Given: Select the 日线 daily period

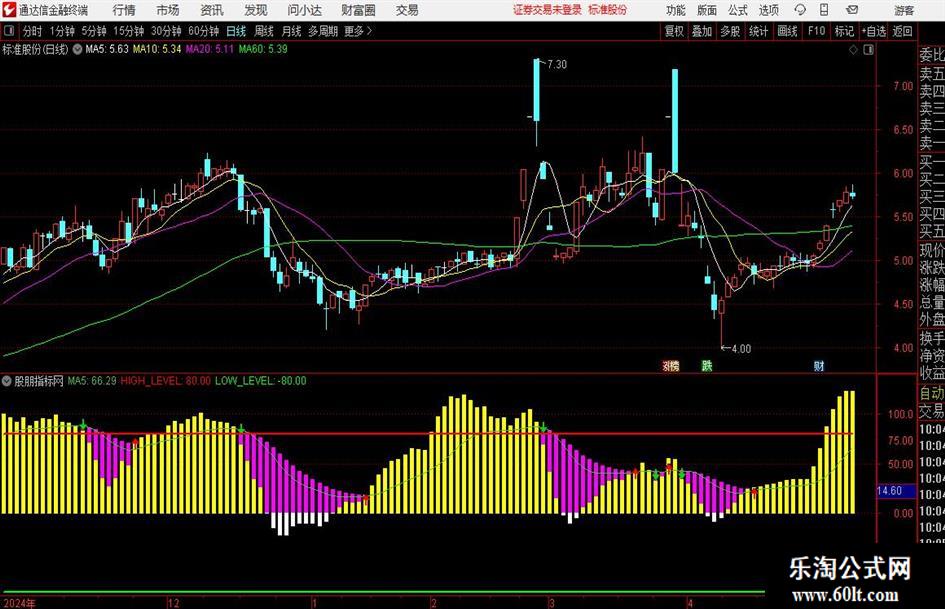Looking at the screenshot, I should pyautogui.click(x=236, y=31).
